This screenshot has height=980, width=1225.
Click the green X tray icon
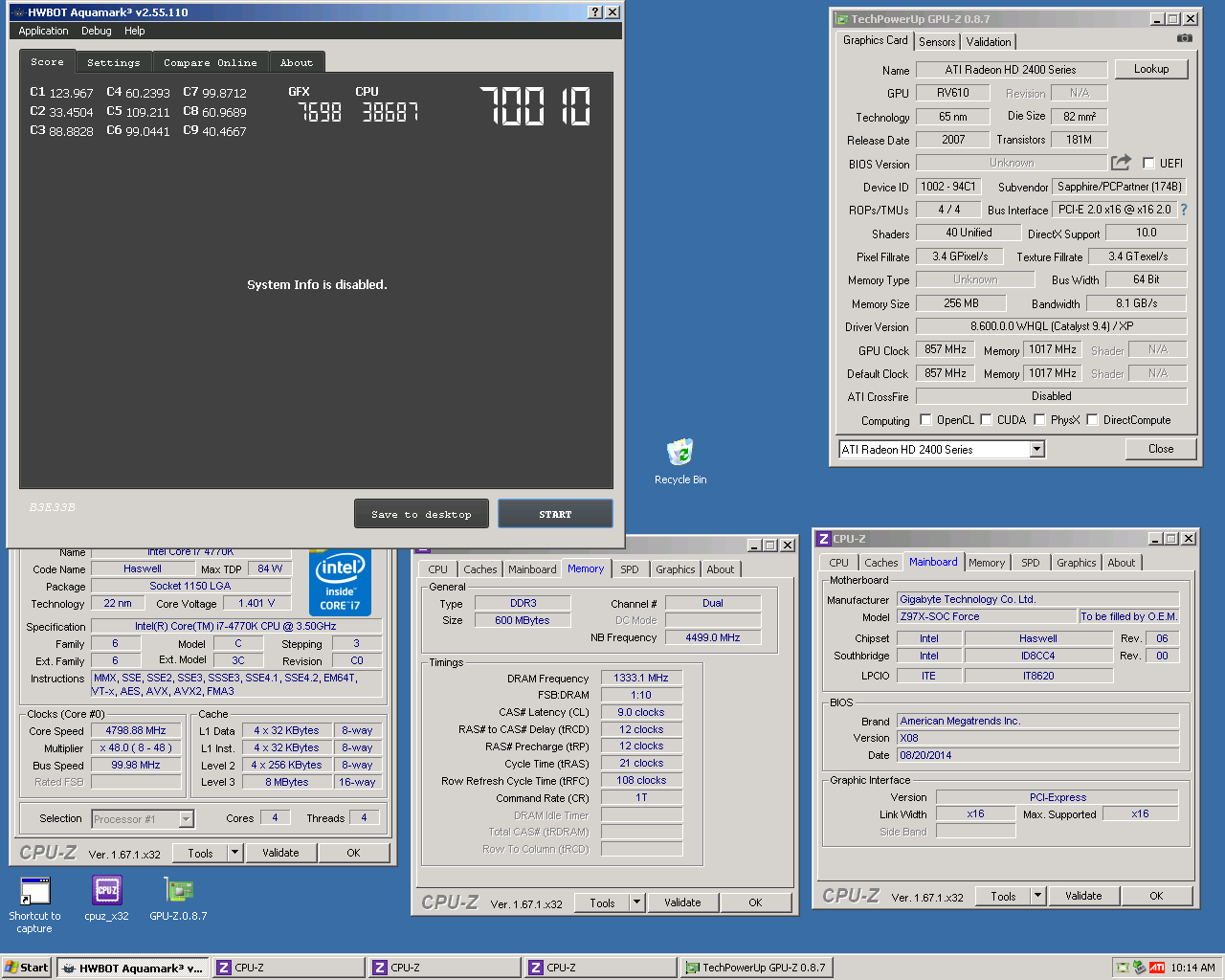(x=1123, y=968)
